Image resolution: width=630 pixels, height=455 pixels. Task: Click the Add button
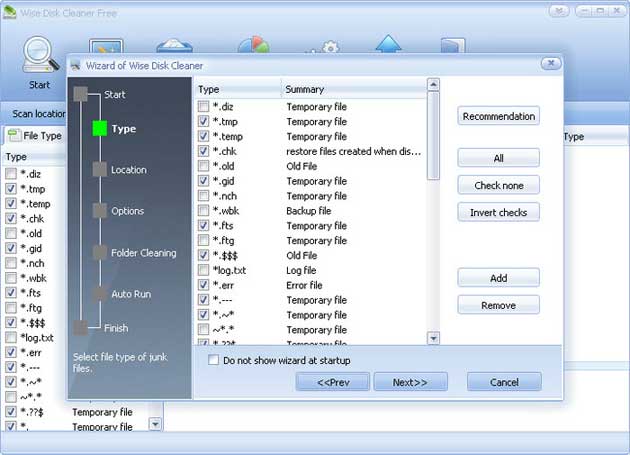pos(498,278)
